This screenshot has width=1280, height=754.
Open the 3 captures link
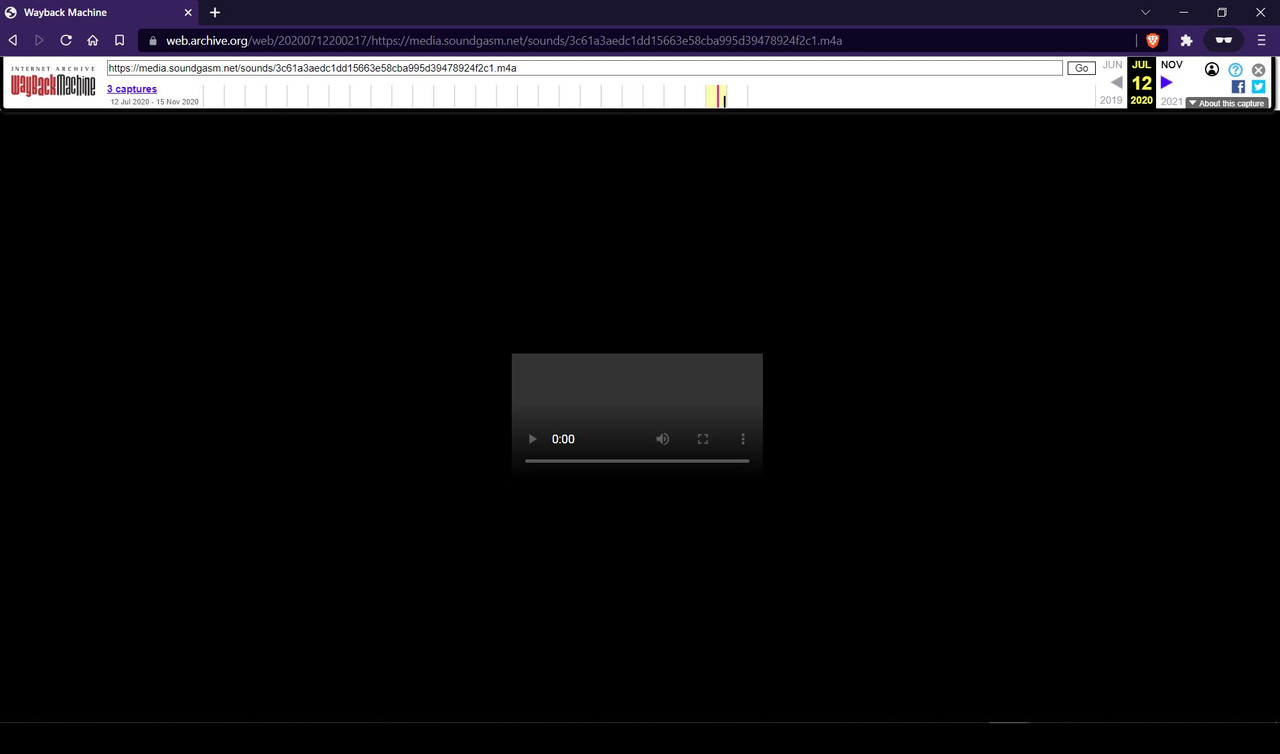click(x=132, y=89)
